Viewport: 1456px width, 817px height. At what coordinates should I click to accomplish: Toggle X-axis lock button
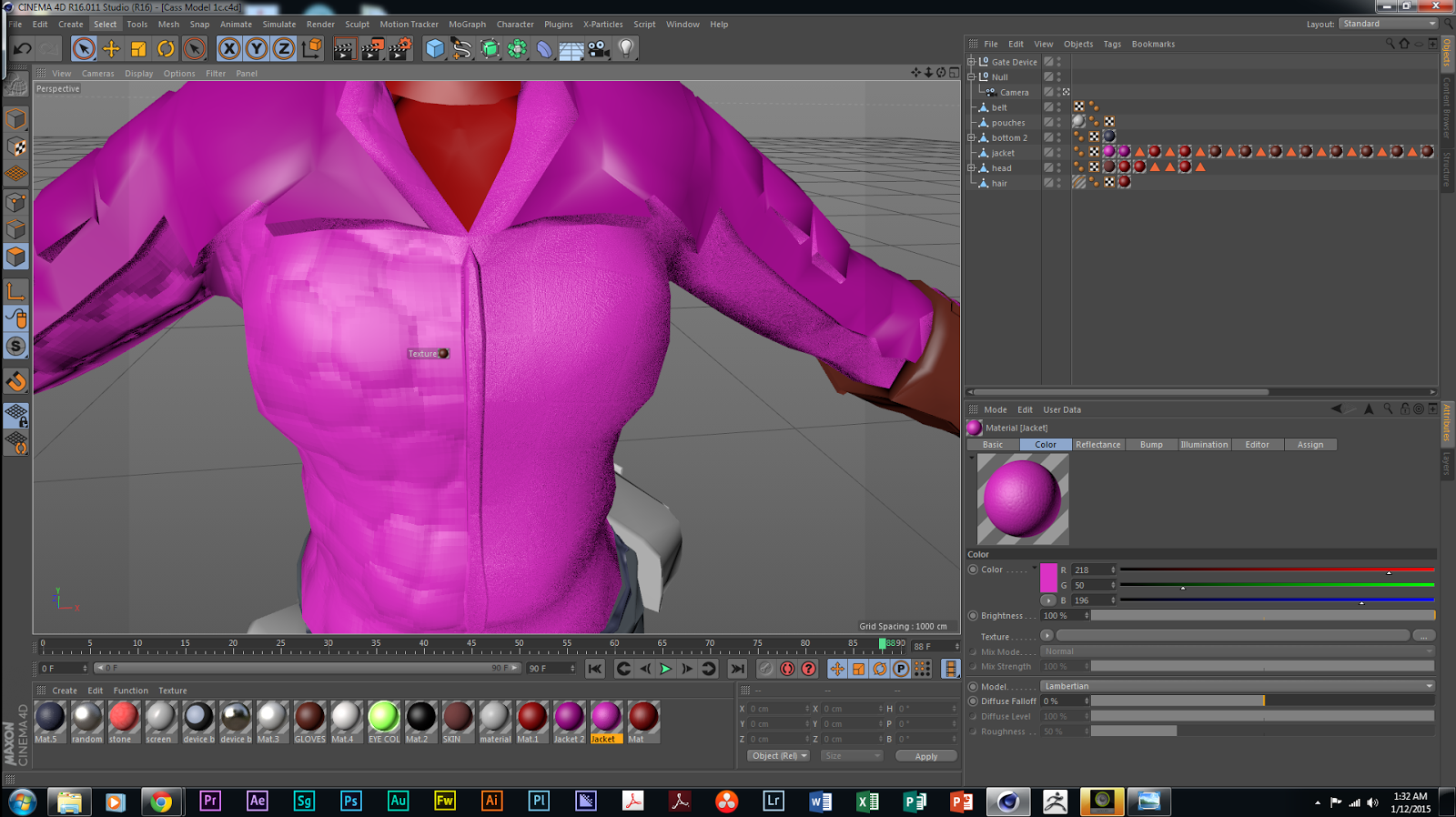(229, 49)
